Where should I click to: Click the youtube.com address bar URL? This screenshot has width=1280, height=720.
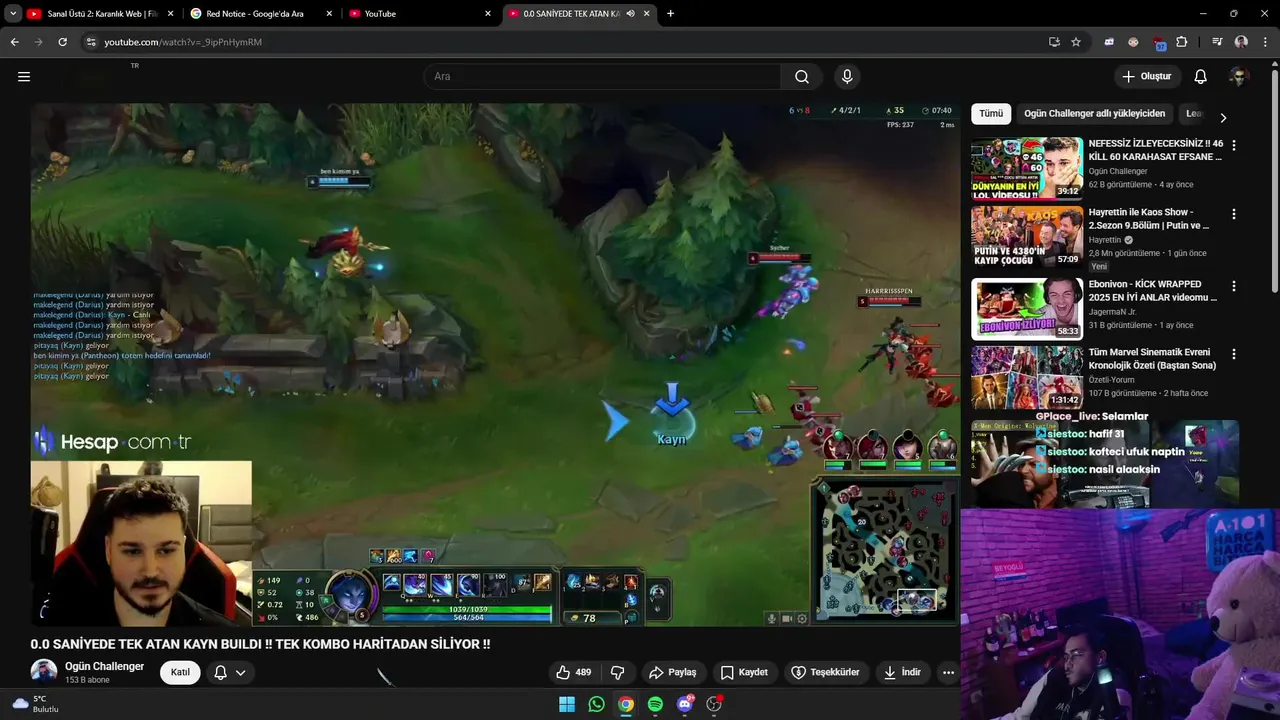pos(183,42)
